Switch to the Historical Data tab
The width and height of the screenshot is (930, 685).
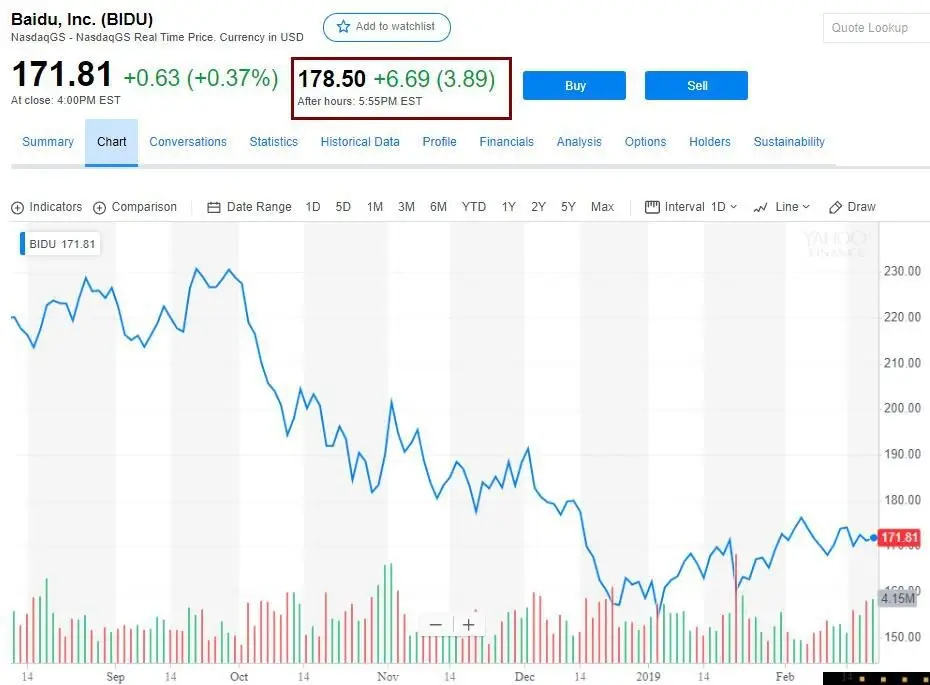pyautogui.click(x=360, y=142)
